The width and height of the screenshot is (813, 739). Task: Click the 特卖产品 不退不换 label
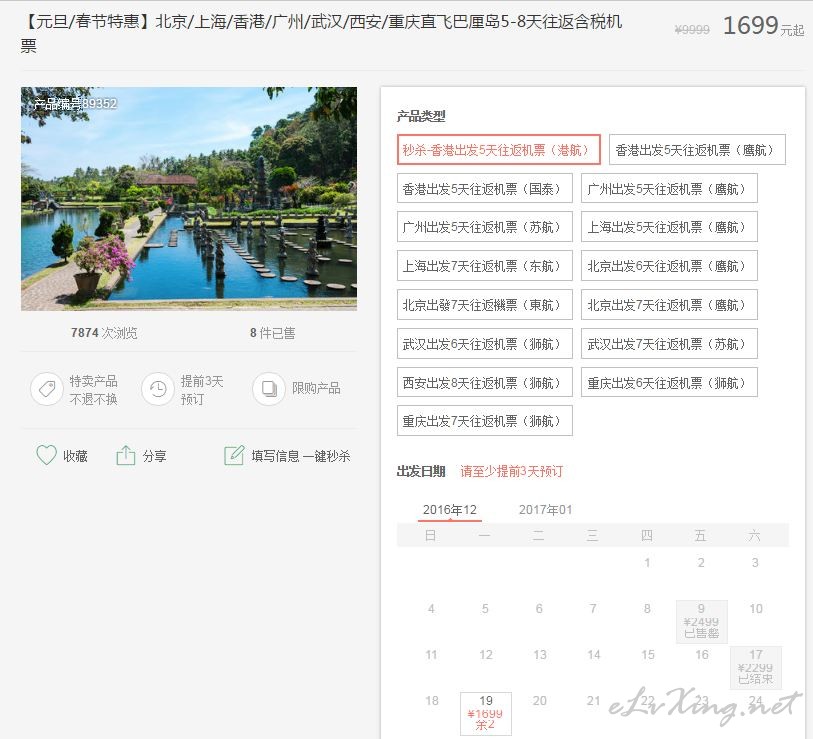tap(94, 390)
